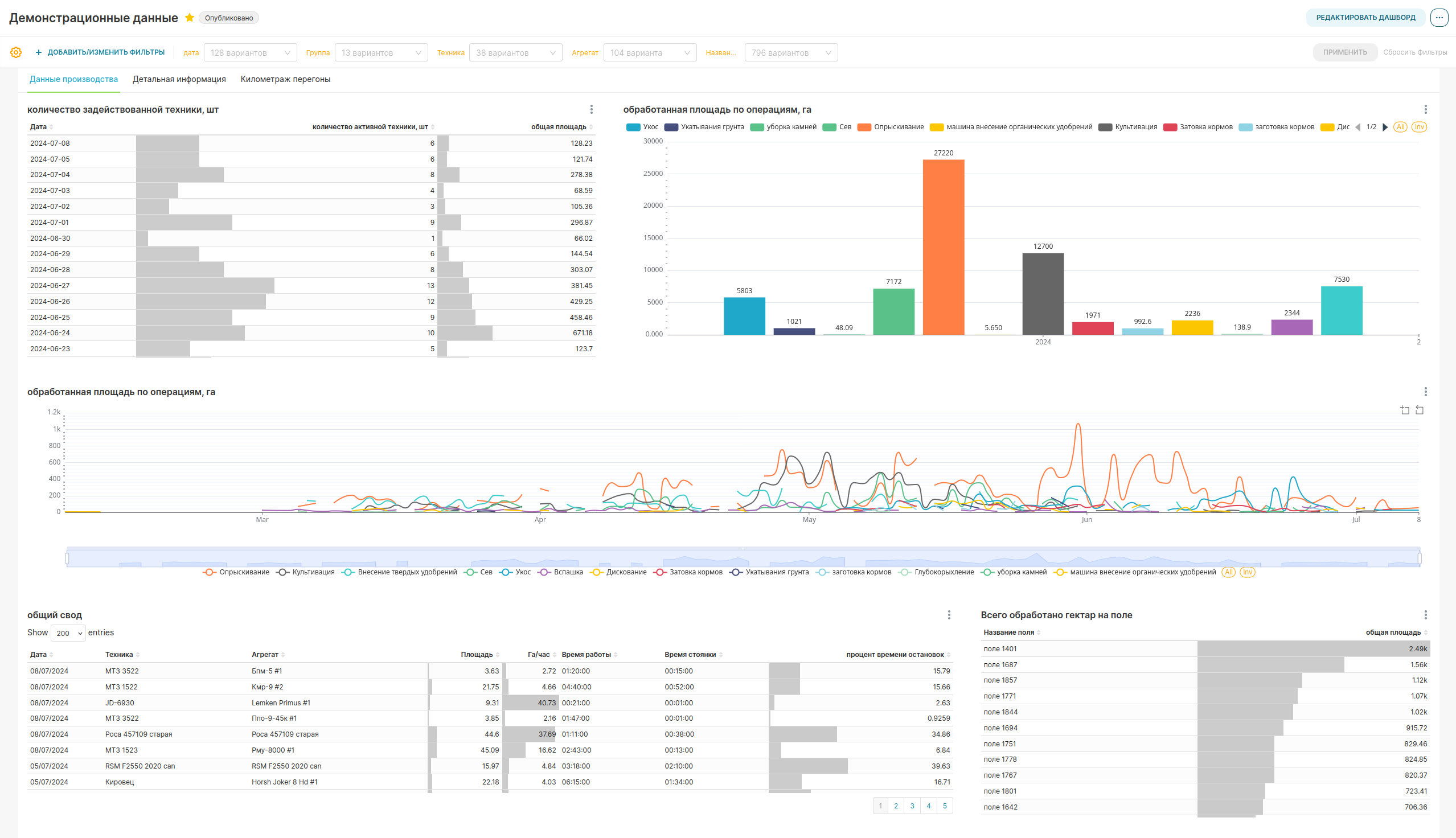Sort equipment table by общая площадь
This screenshot has width=1456, height=838.
(x=561, y=127)
